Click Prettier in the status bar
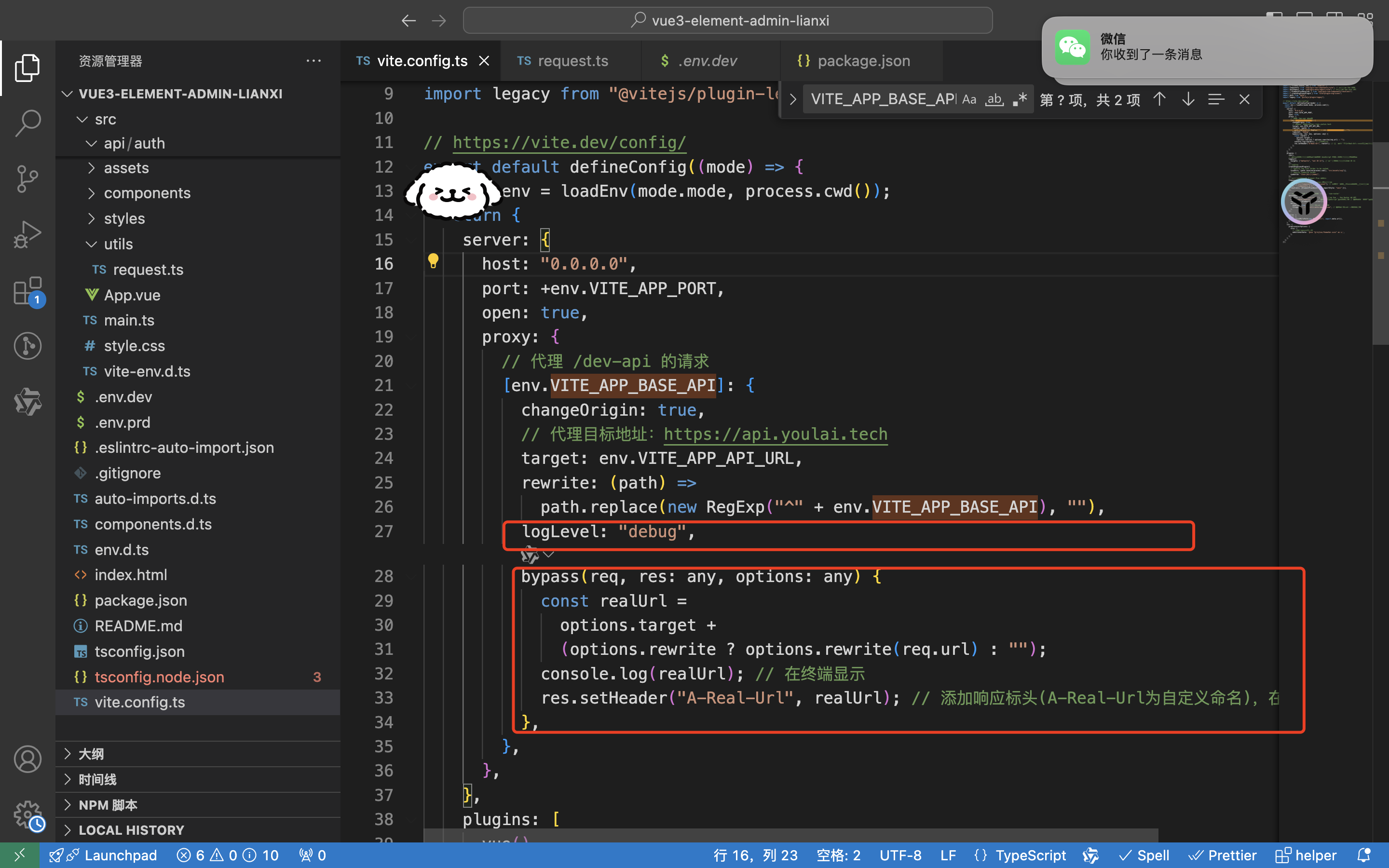 pyautogui.click(x=1223, y=855)
